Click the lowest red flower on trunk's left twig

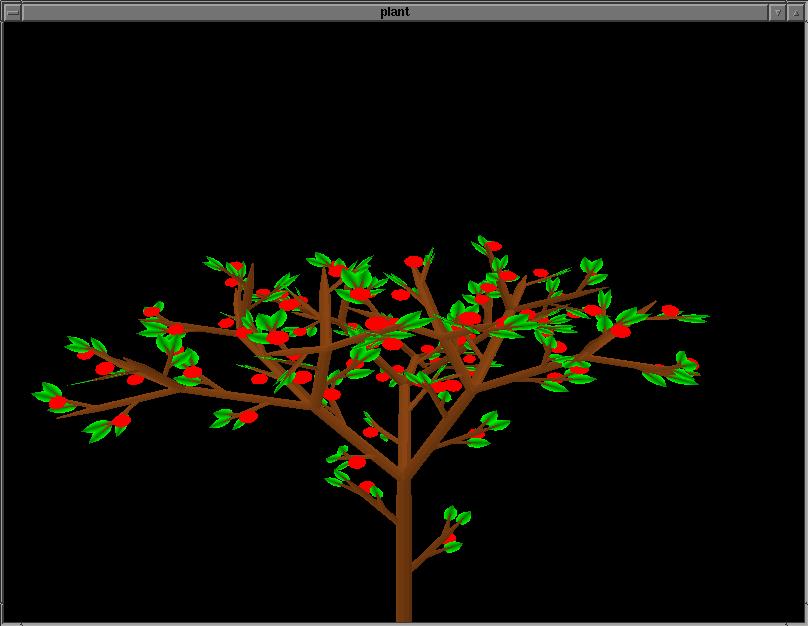pos(367,487)
